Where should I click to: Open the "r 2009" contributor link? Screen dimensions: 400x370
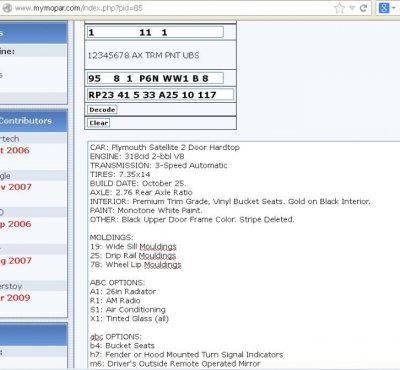[x=15, y=298]
